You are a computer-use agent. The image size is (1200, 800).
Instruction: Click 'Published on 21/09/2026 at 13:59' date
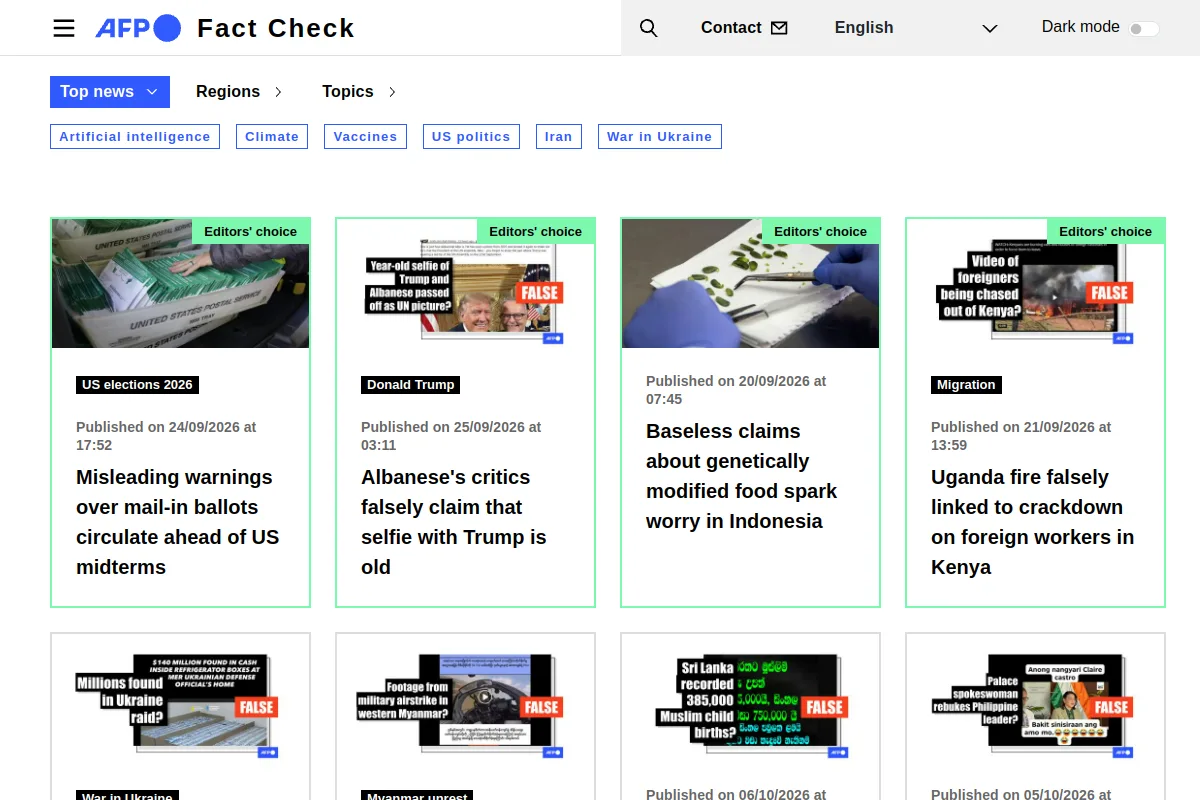[x=1021, y=436]
